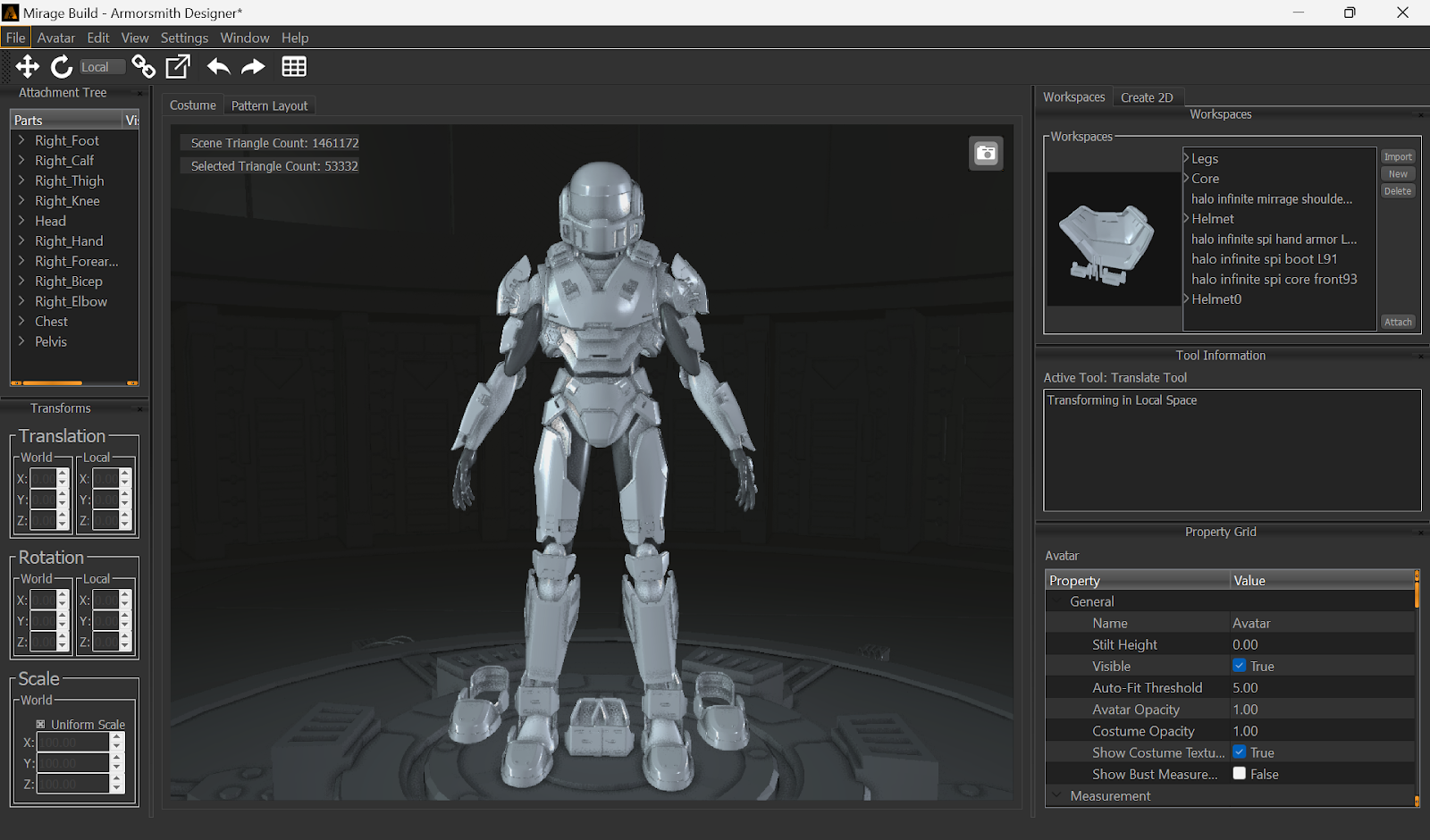Expand the Right_Foot tree node
This screenshot has width=1430, height=840.
pyautogui.click(x=21, y=140)
